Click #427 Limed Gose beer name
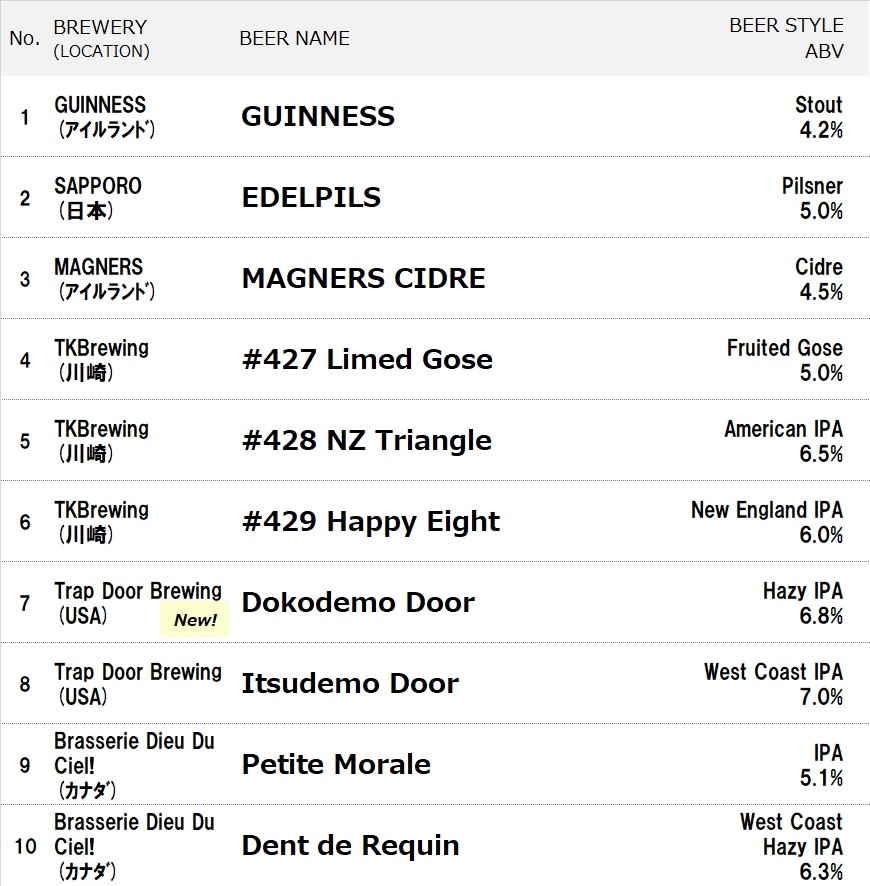The height and width of the screenshot is (886, 870). (x=367, y=360)
